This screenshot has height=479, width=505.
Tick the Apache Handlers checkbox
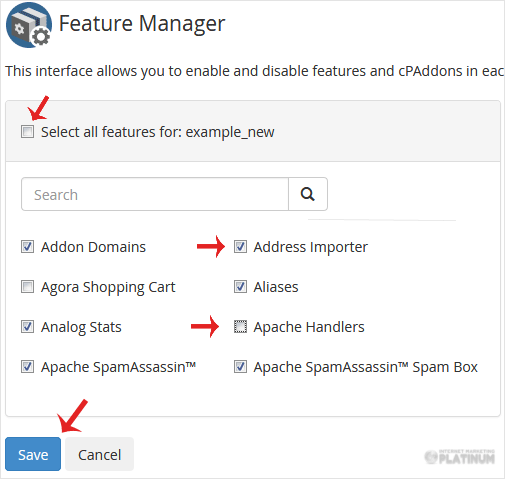[x=240, y=327]
